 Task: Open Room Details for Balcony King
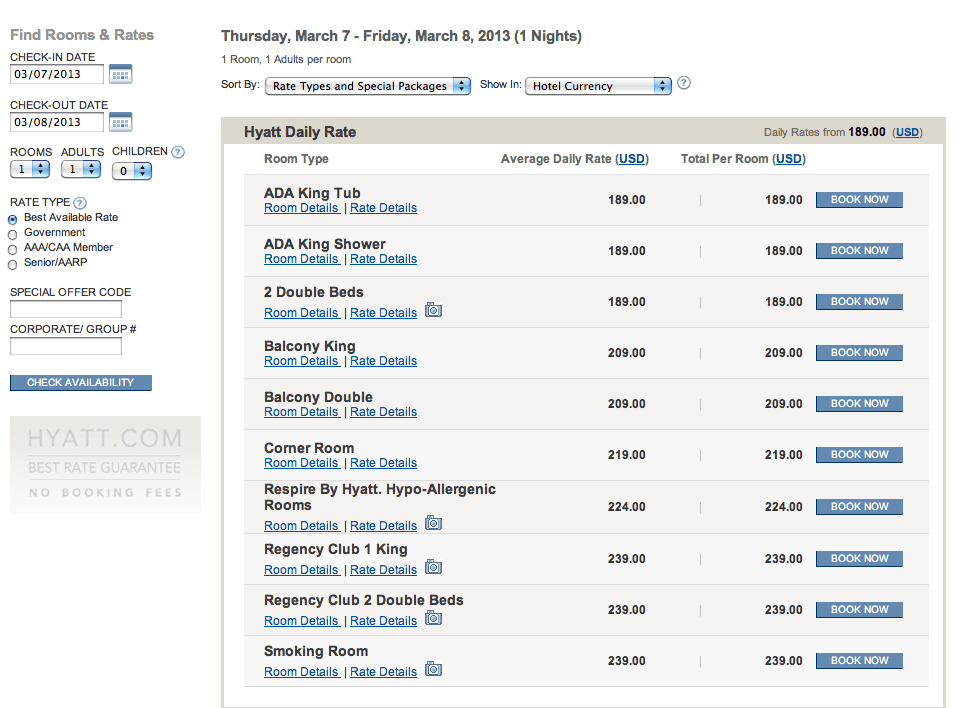[301, 361]
